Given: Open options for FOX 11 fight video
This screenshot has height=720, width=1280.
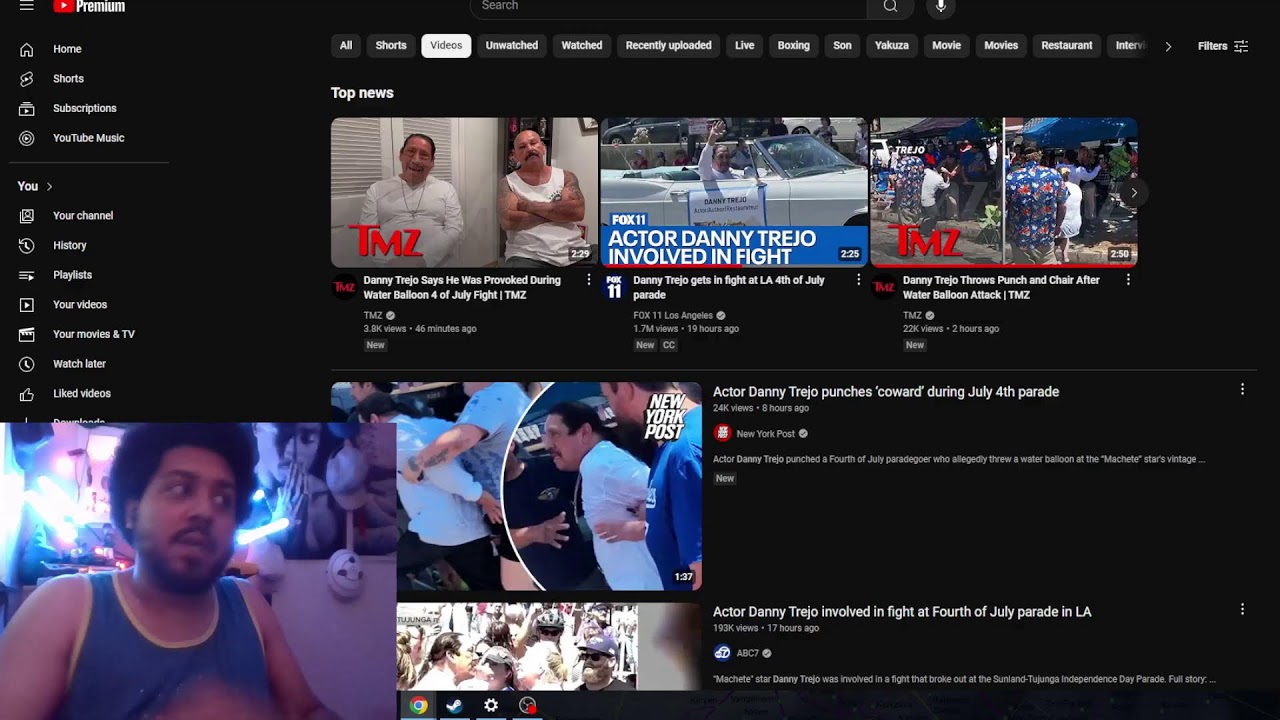Looking at the screenshot, I should pyautogui.click(x=858, y=280).
